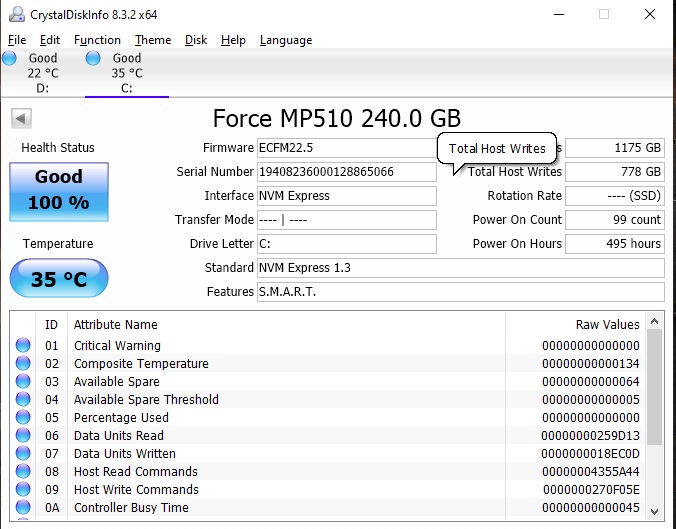Click the Transfer Mode field

347,220
